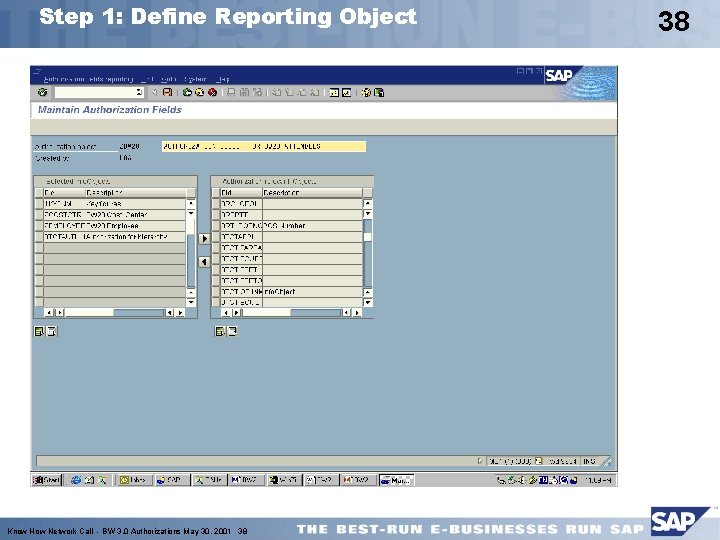Open the System menu
720x540 pixels.
[195, 79]
